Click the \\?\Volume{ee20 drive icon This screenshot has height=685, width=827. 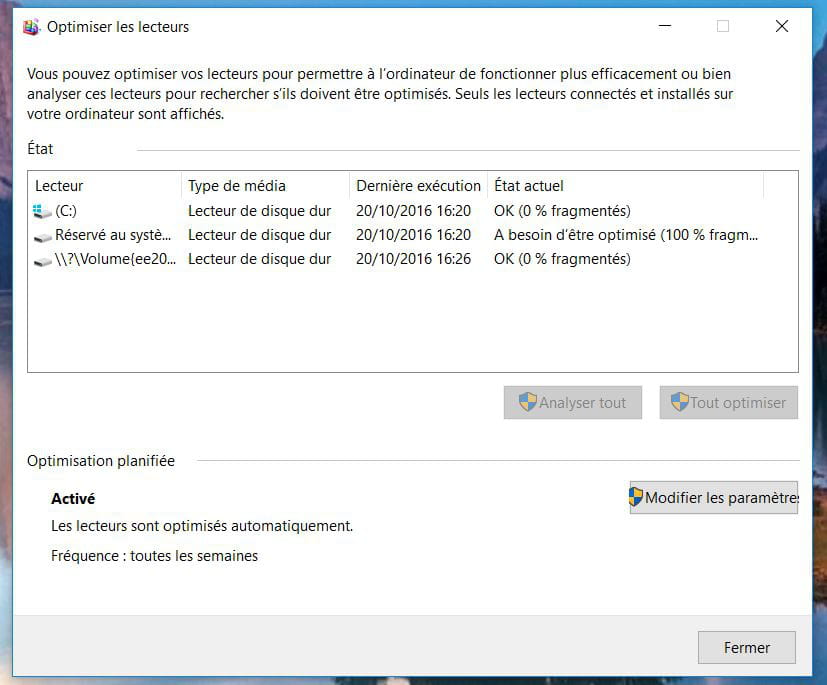coord(42,262)
